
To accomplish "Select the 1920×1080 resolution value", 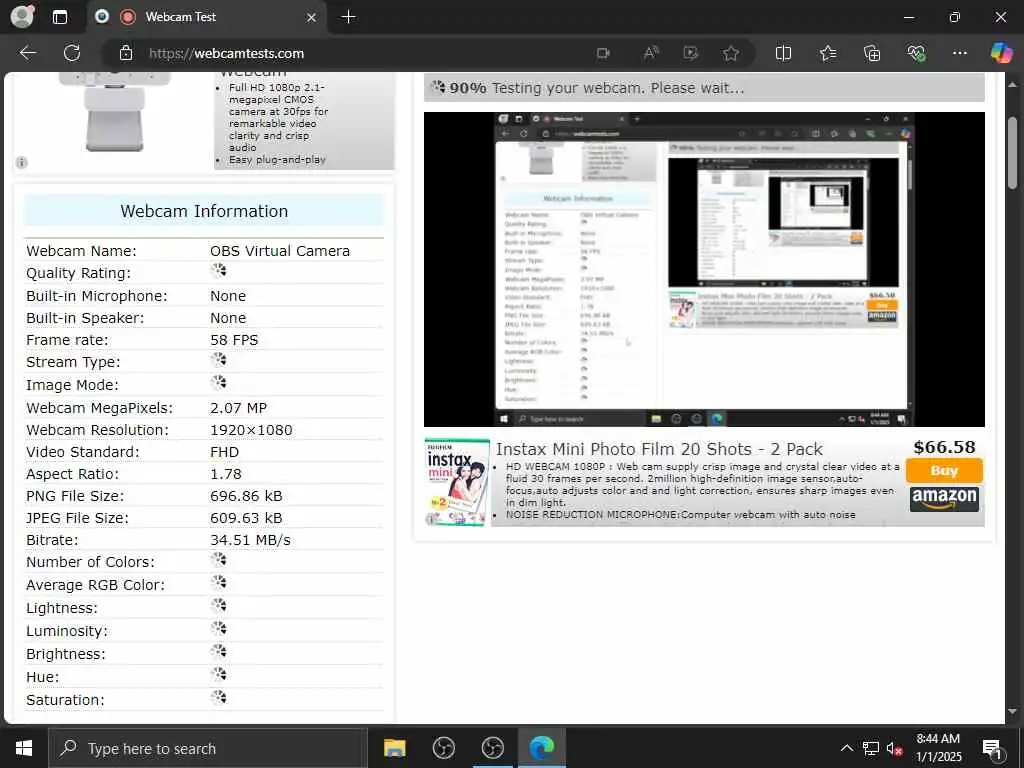I will tap(251, 430).
